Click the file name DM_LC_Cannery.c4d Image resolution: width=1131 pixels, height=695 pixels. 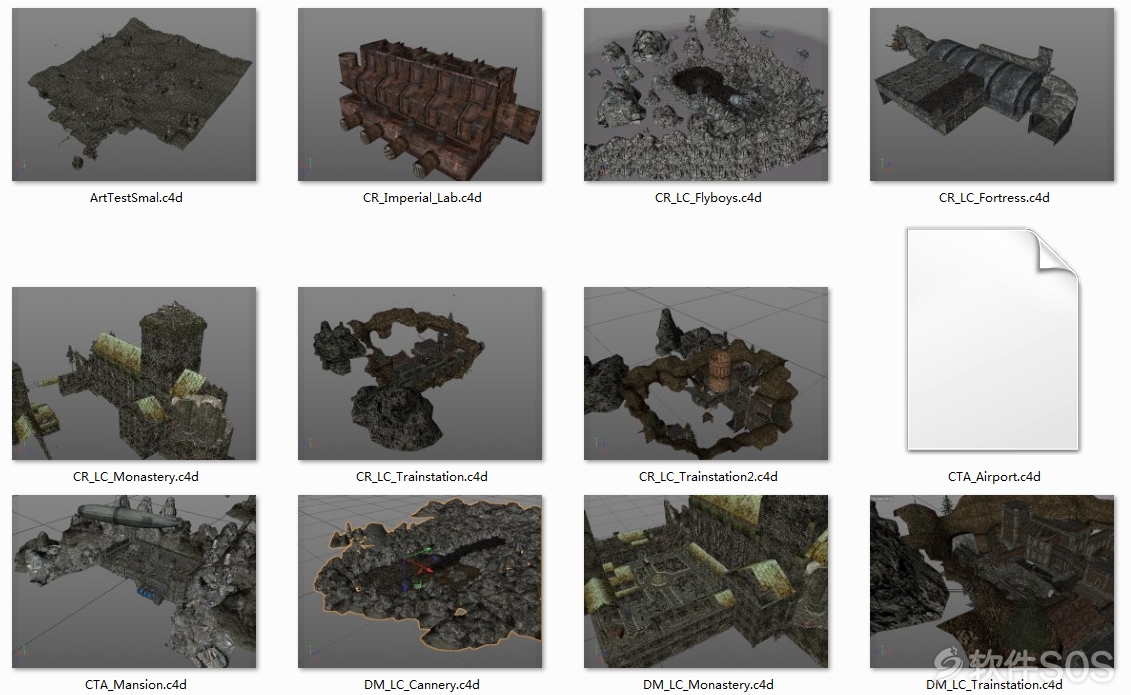pyautogui.click(x=422, y=684)
